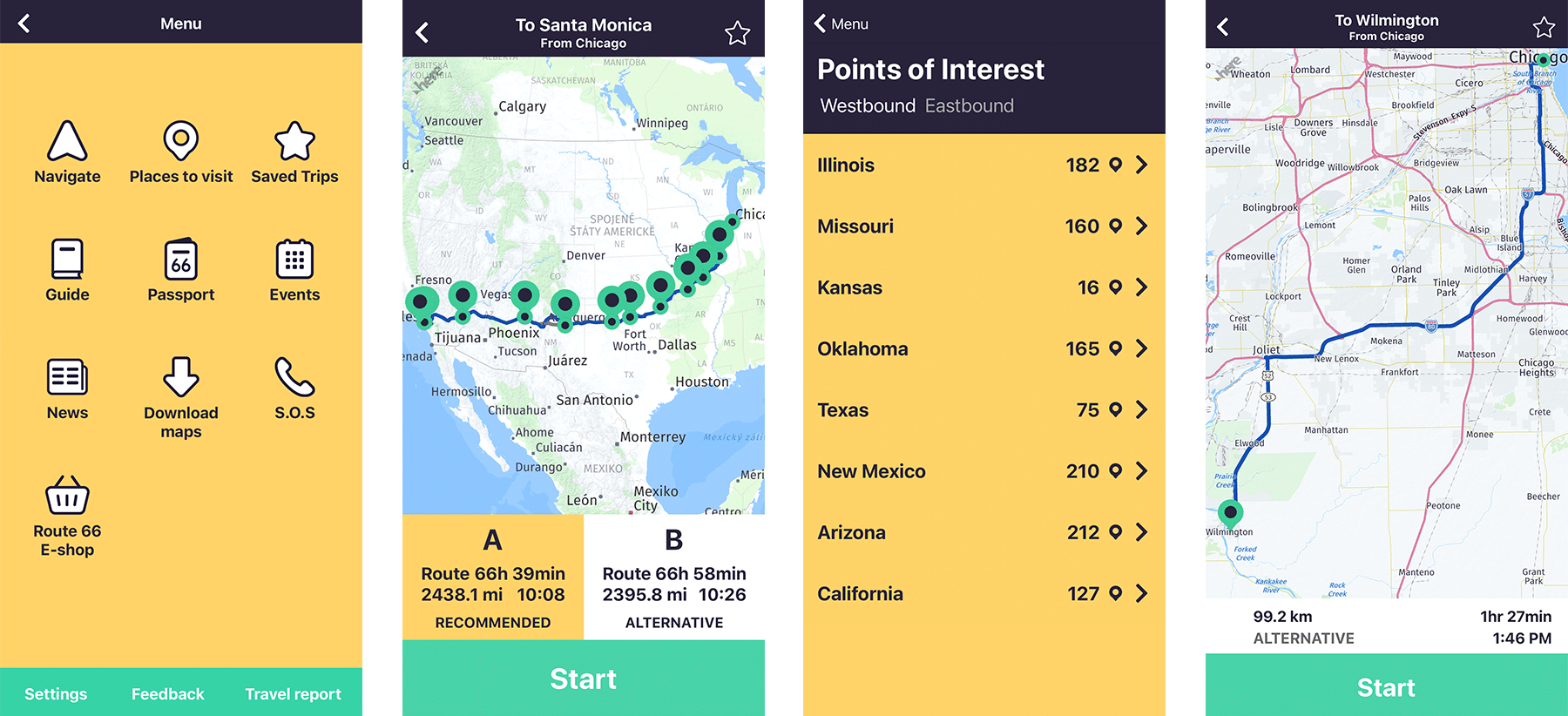The height and width of the screenshot is (716, 1568).
Task: Start the Santa Monica route
Action: 584,679
